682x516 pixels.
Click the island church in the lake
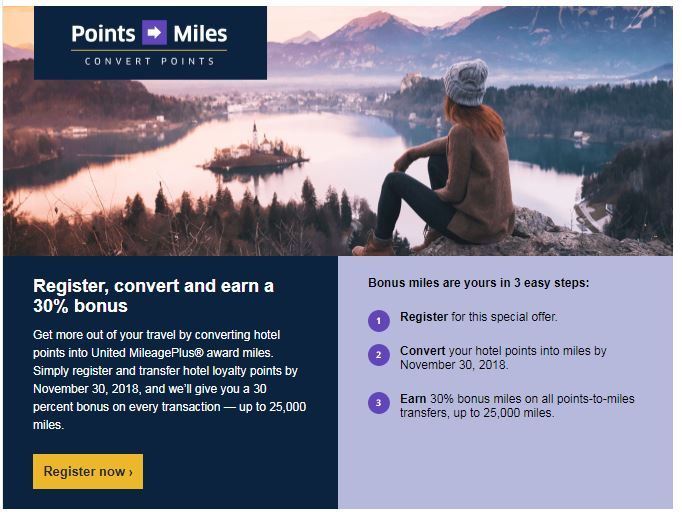coord(255,150)
